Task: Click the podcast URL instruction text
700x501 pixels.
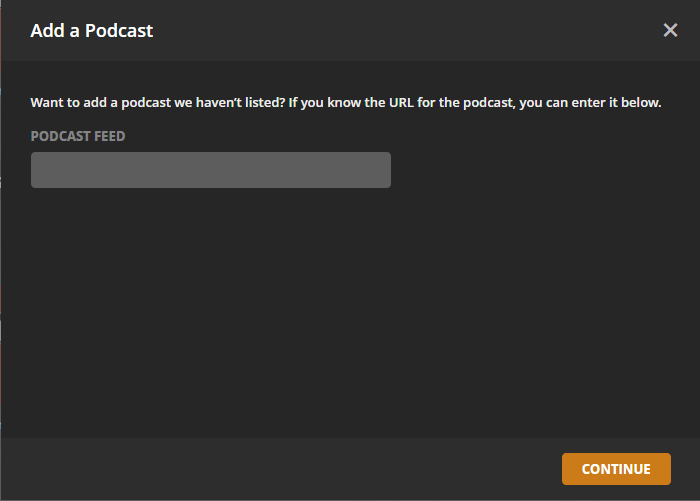Action: coord(346,103)
